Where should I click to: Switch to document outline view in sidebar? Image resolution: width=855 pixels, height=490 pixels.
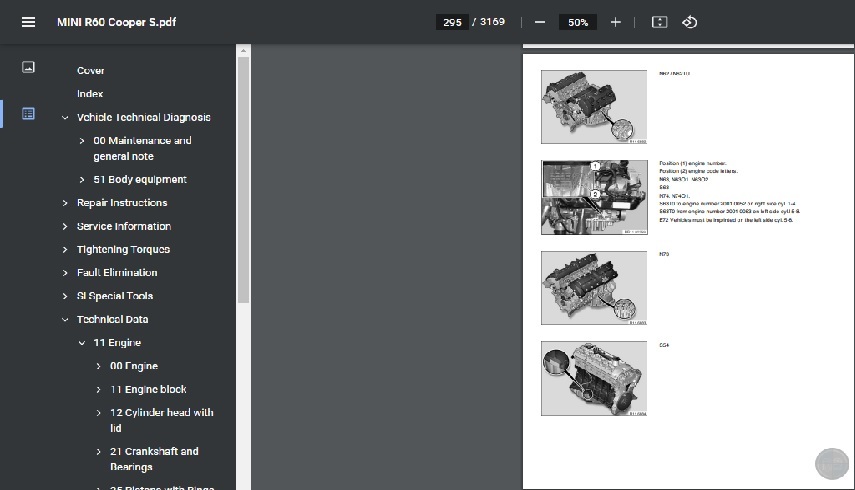tap(28, 113)
